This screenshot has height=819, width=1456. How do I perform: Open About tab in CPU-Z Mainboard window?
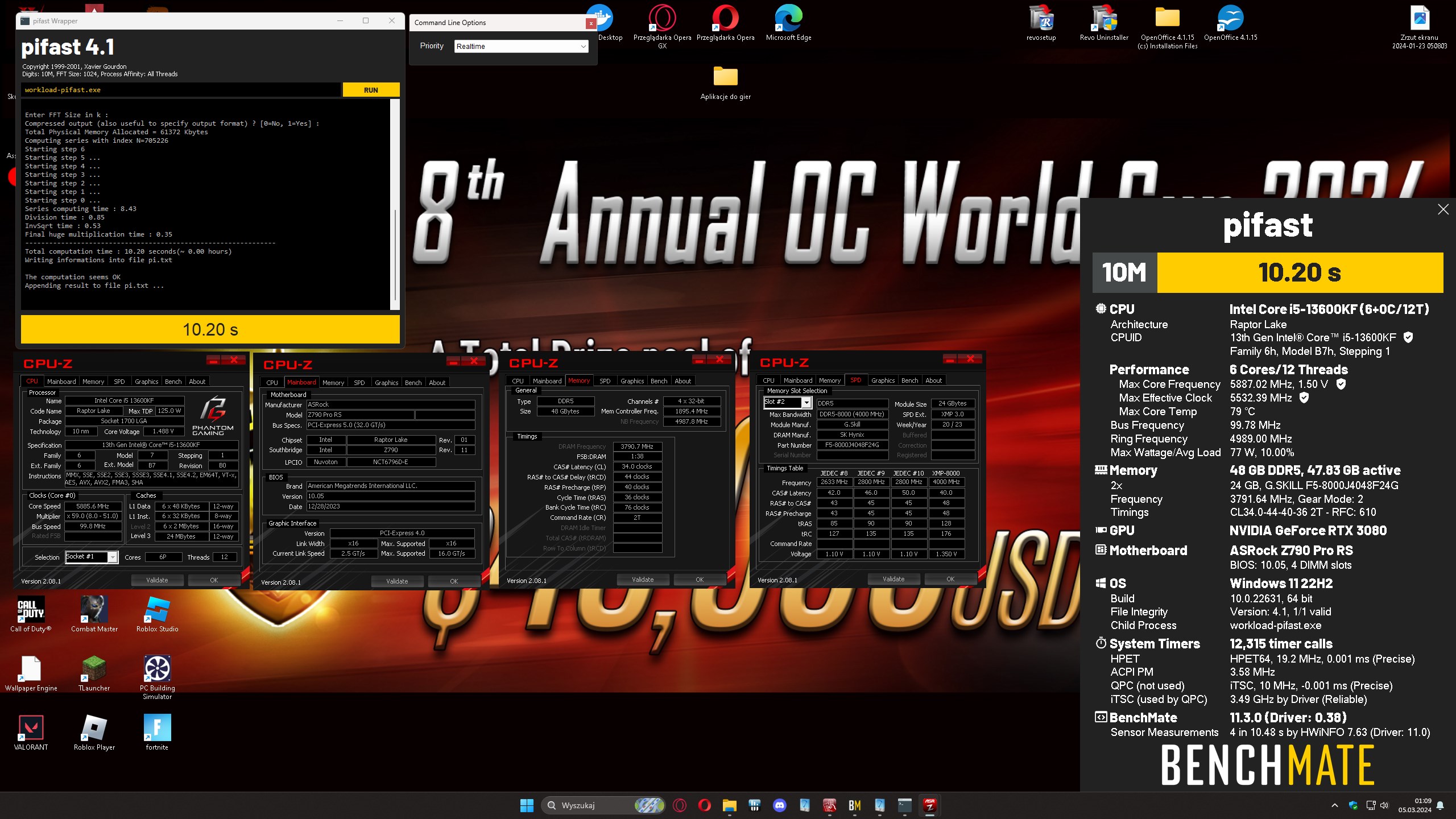[x=437, y=383]
